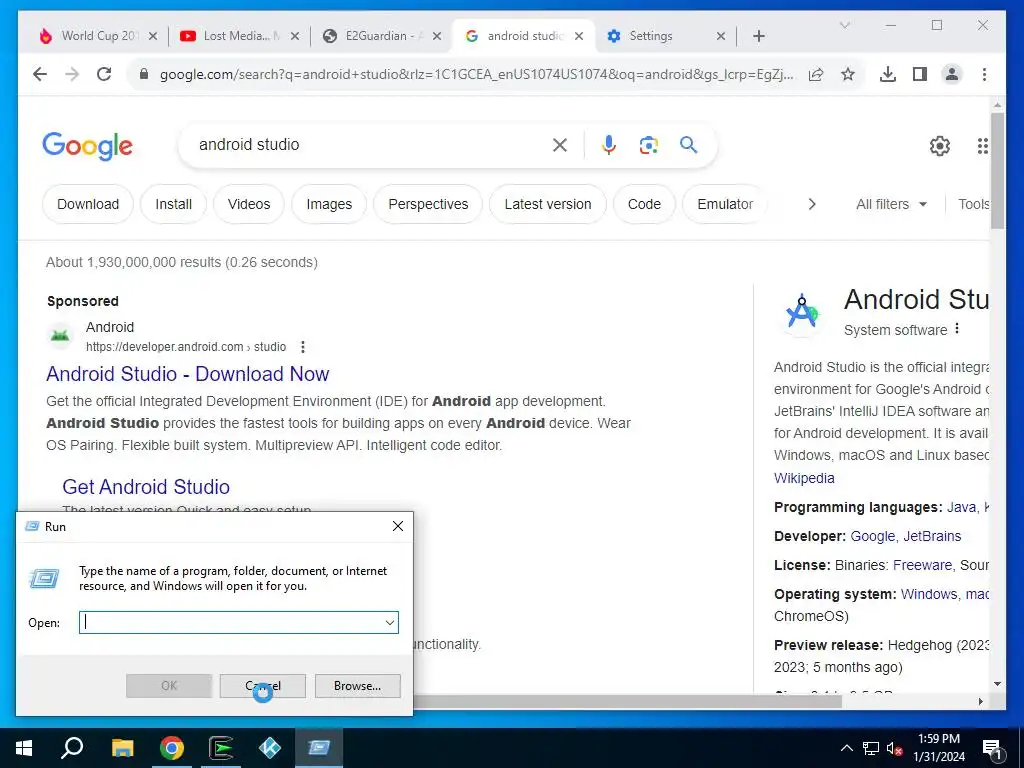The height and width of the screenshot is (768, 1024).
Task: Open the Windows Start menu
Action: click(24, 748)
